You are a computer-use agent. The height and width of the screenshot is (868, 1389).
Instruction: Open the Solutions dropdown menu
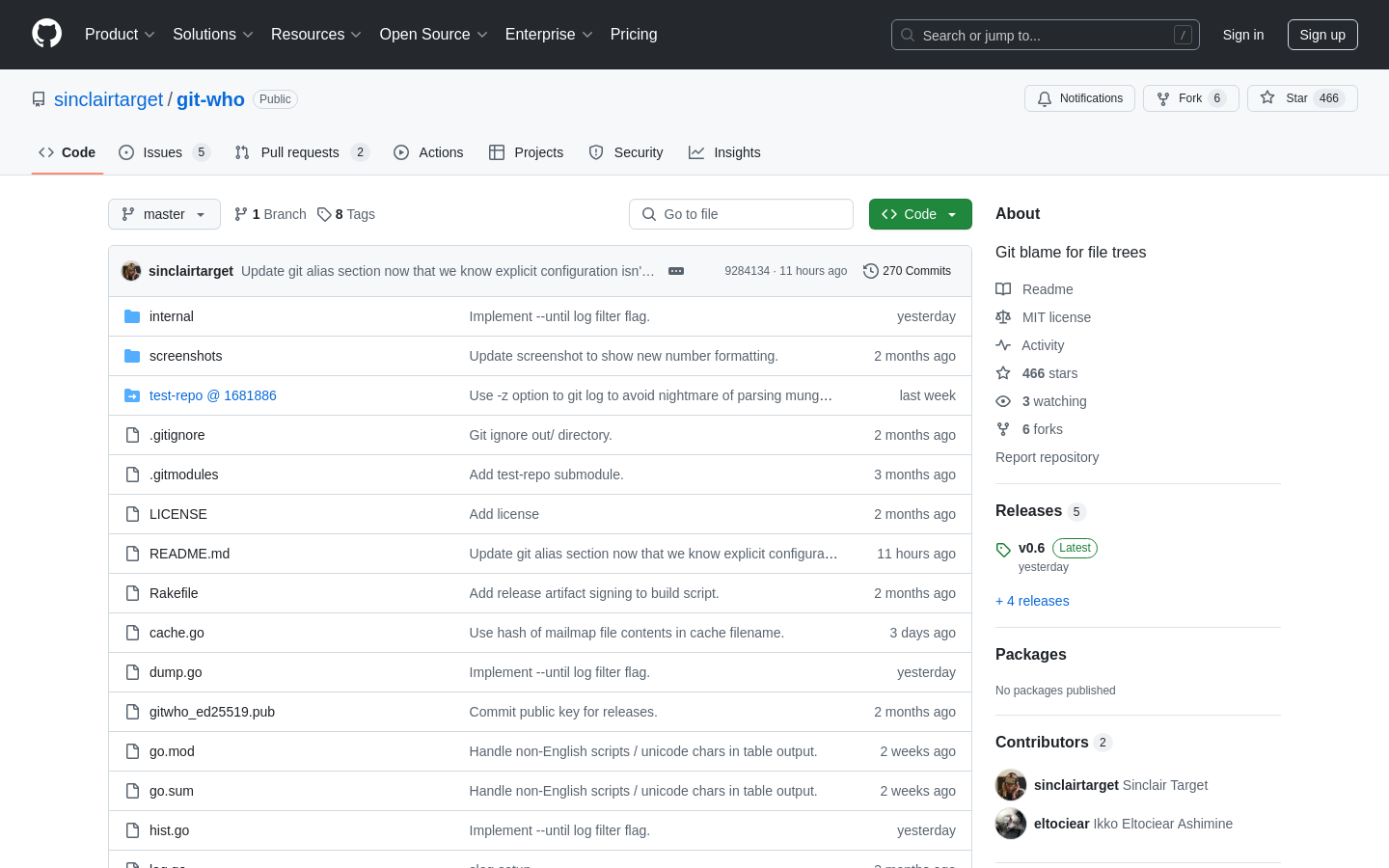tap(213, 35)
